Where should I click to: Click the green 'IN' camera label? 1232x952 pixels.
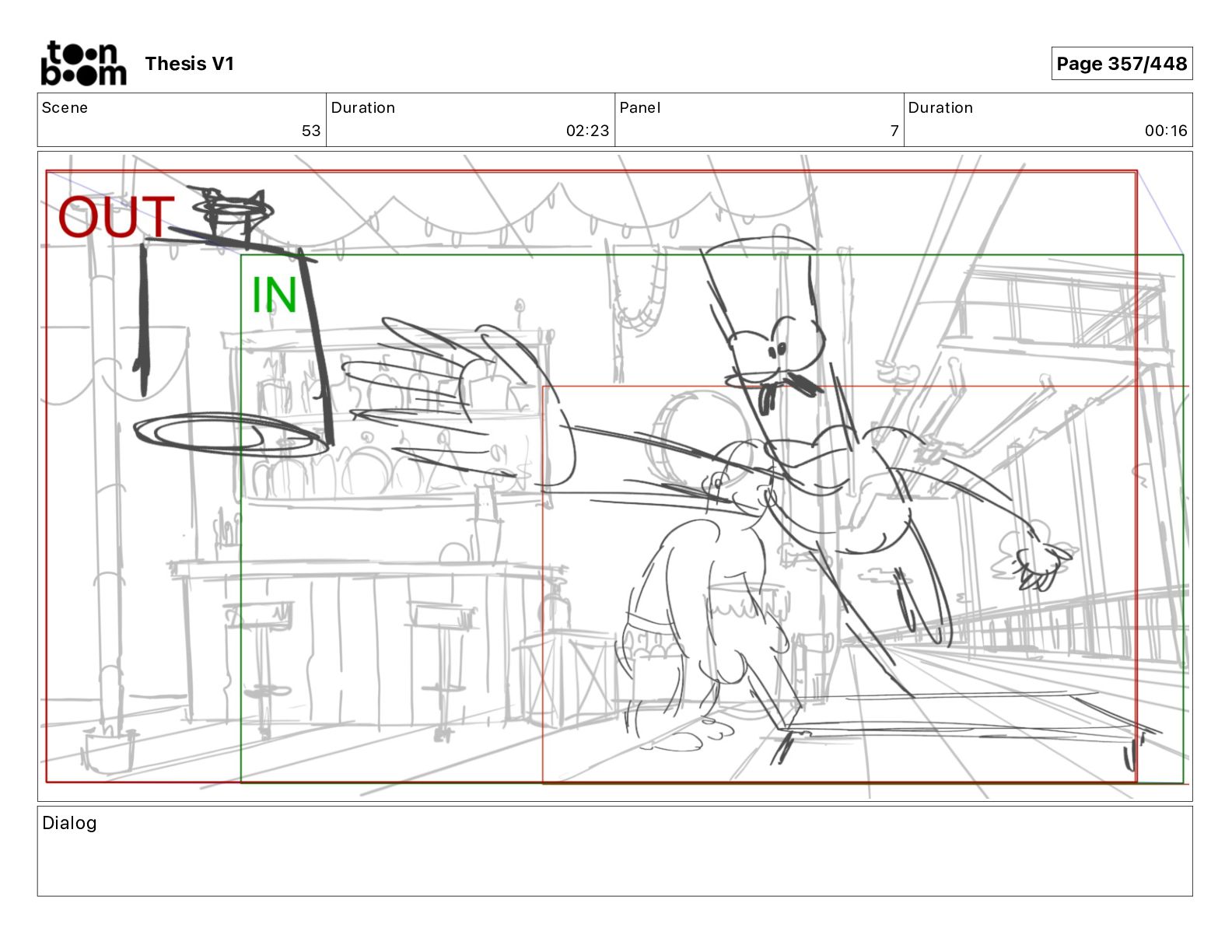[274, 295]
